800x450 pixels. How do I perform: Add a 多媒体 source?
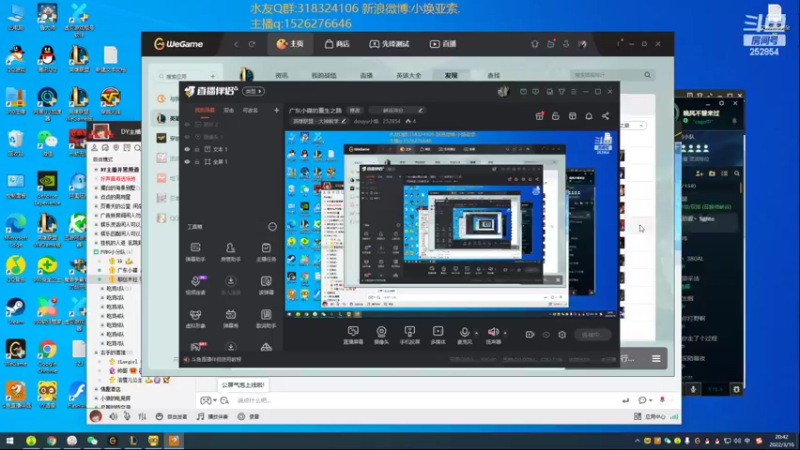[438, 335]
